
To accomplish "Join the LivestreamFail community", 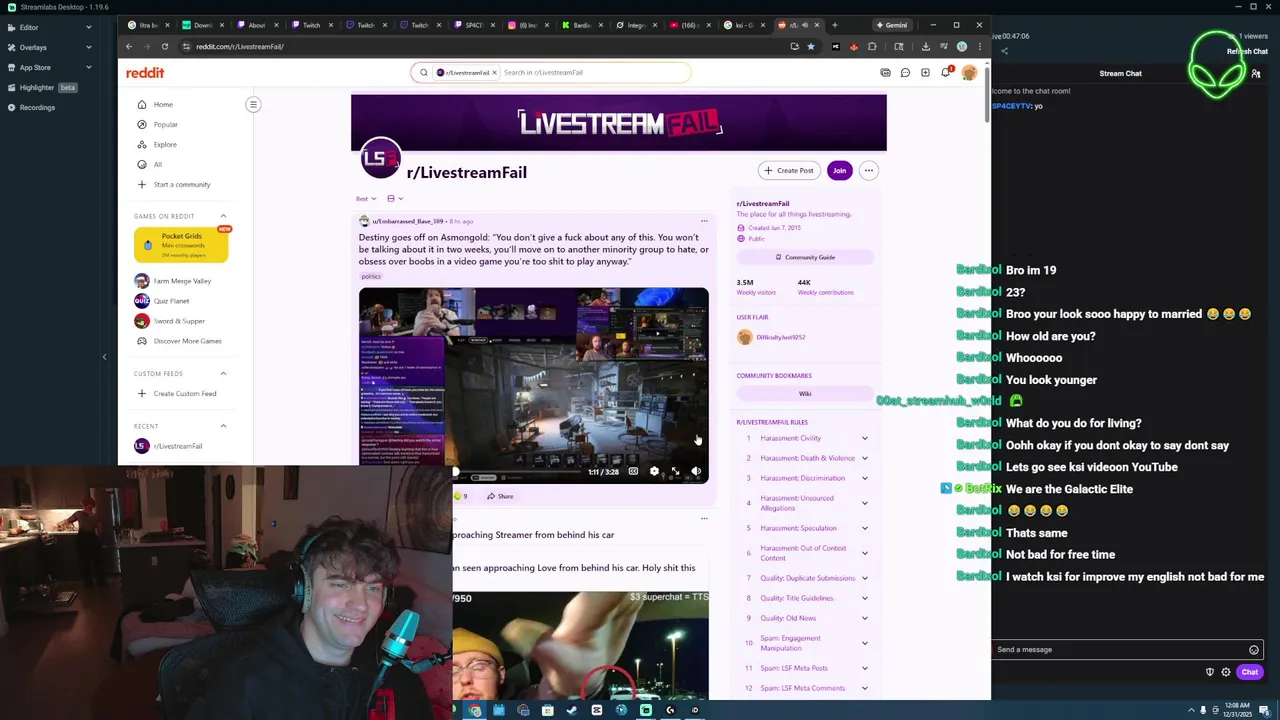I will 839,171.
